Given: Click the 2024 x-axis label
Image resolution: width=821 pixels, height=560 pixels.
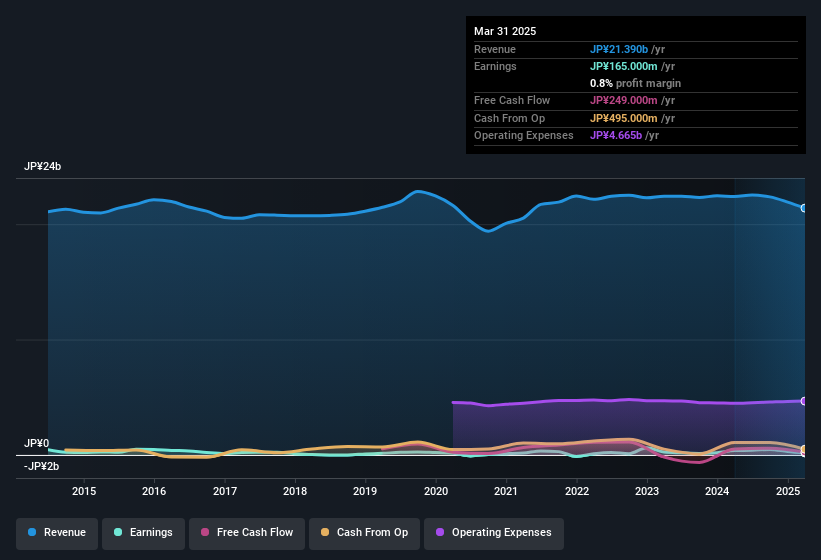Looking at the screenshot, I should coord(717,491).
